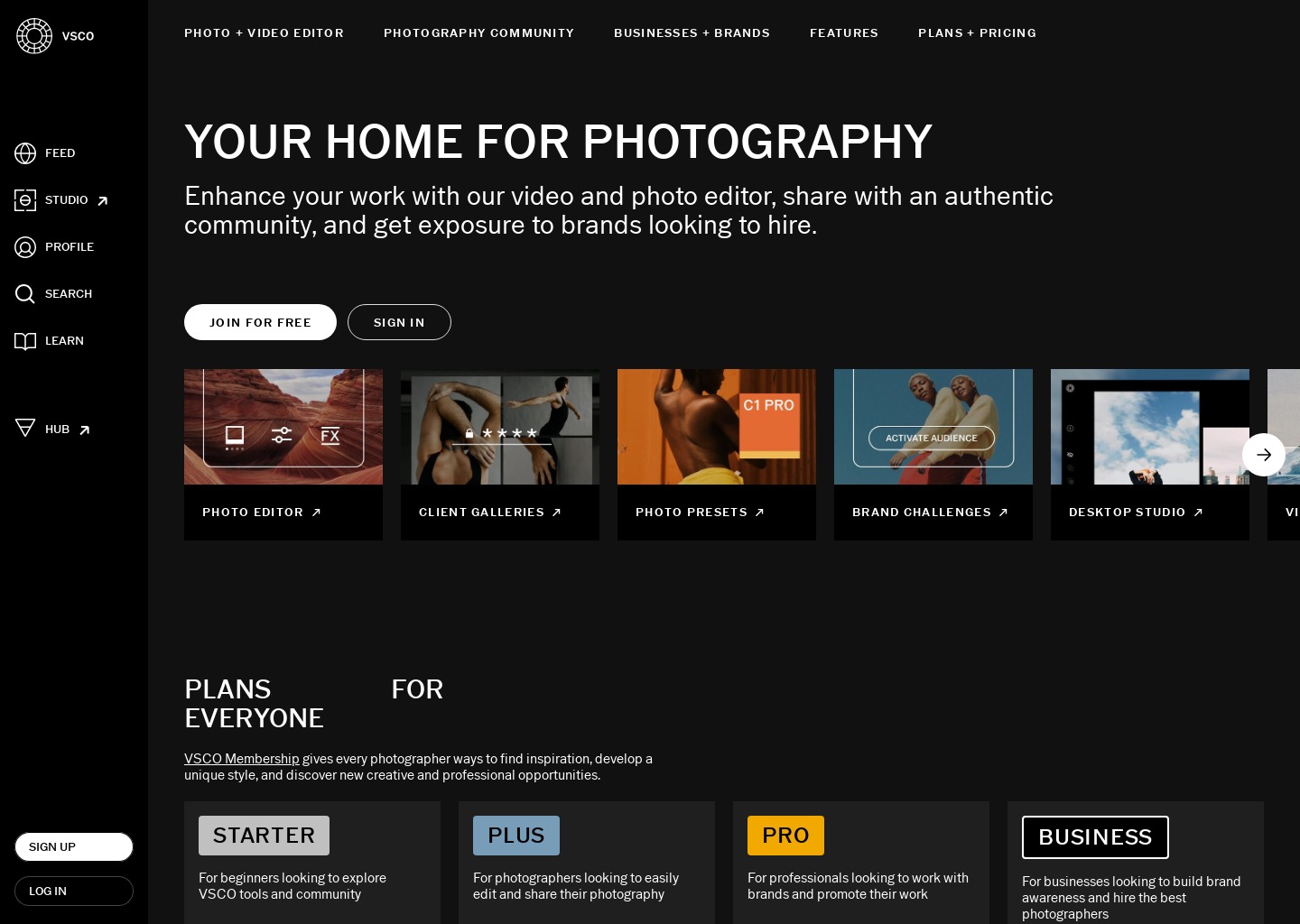This screenshot has width=1300, height=924.
Task: Select the Plus plan badge
Action: tap(516, 836)
